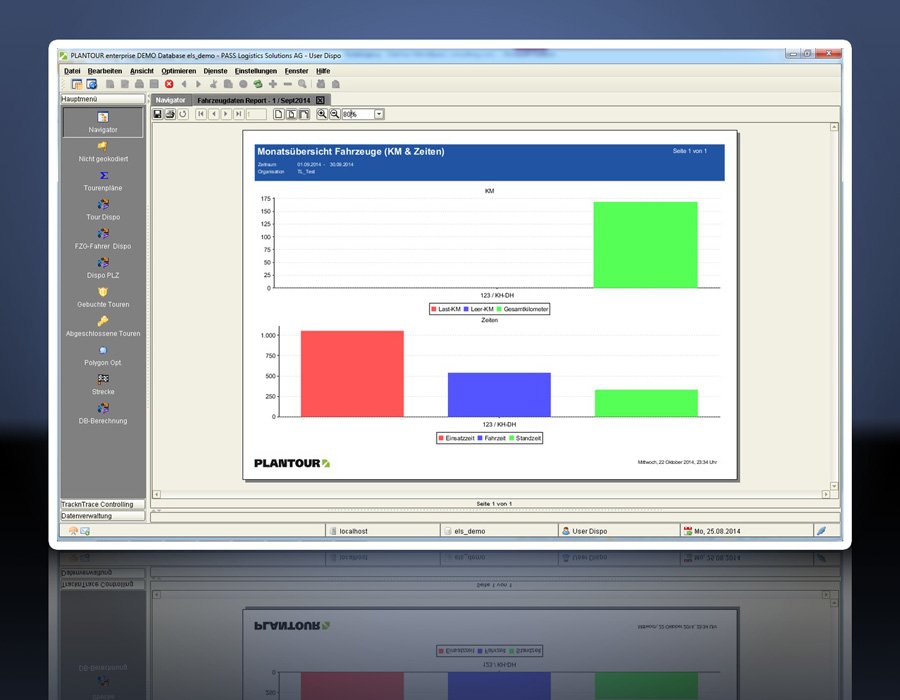Click the horizontal scrollbar left arrow
Image resolution: width=900 pixels, height=700 pixels.
pyautogui.click(x=157, y=494)
